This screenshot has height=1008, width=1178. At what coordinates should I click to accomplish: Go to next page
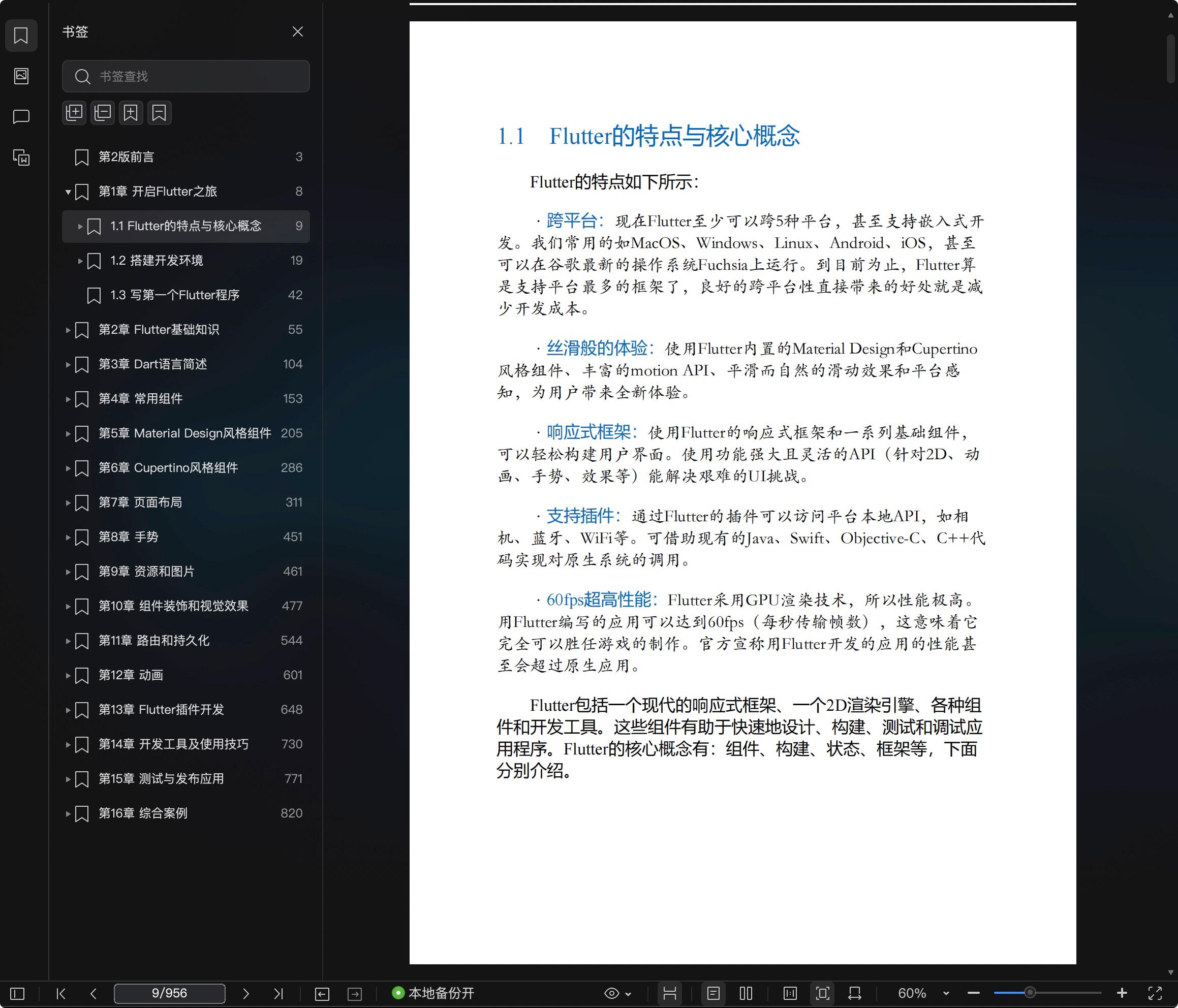(x=245, y=993)
